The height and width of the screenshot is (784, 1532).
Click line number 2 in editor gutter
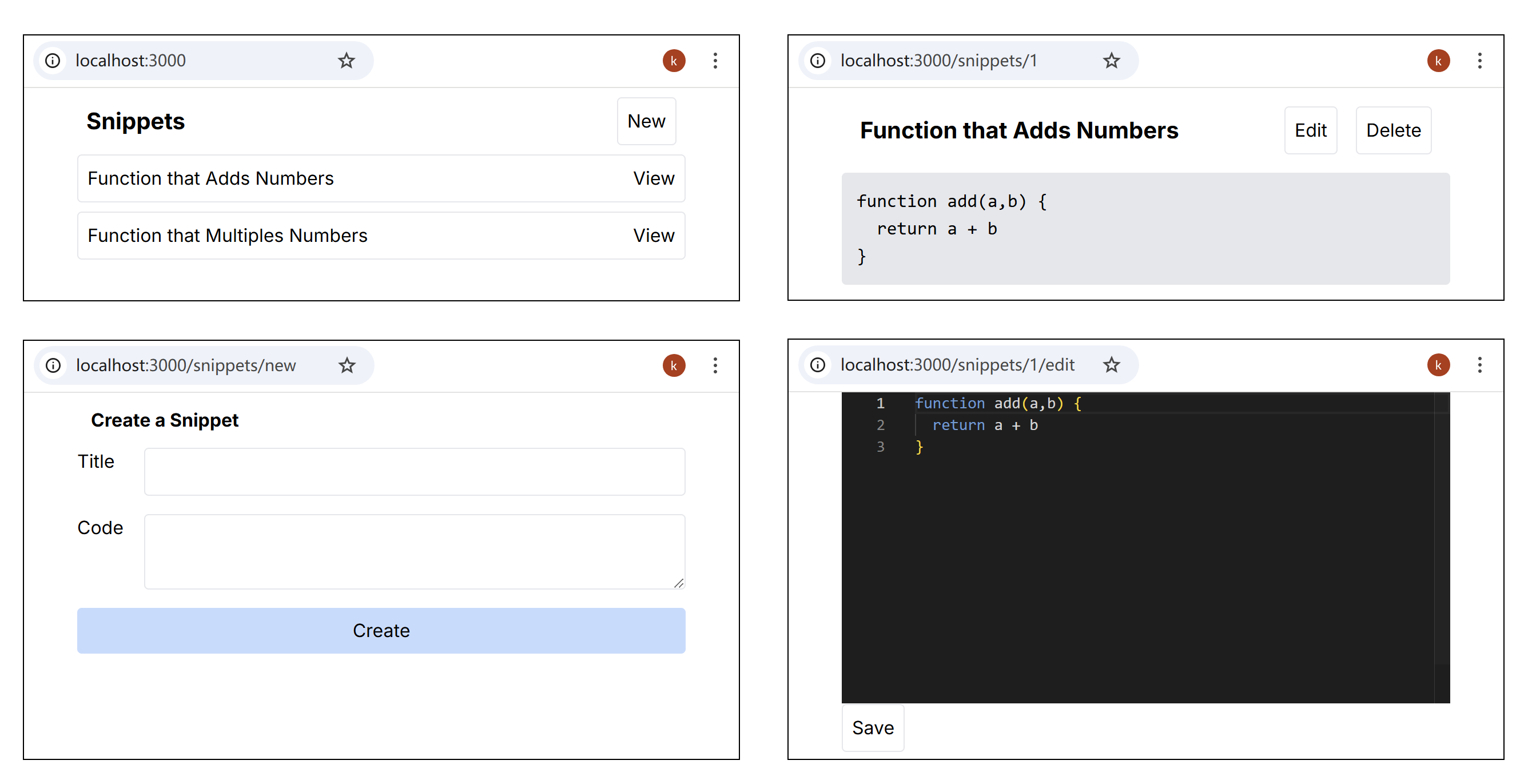(x=880, y=425)
